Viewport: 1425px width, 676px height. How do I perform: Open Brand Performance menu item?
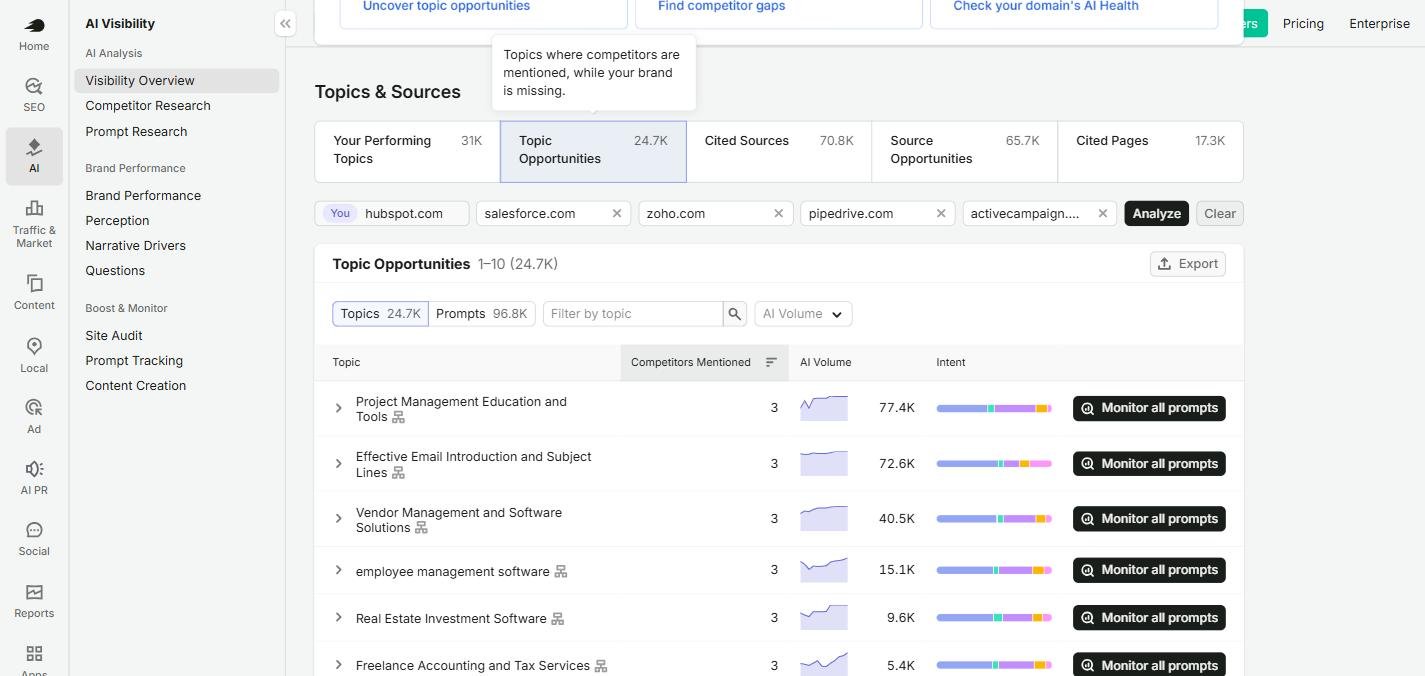[x=143, y=196]
